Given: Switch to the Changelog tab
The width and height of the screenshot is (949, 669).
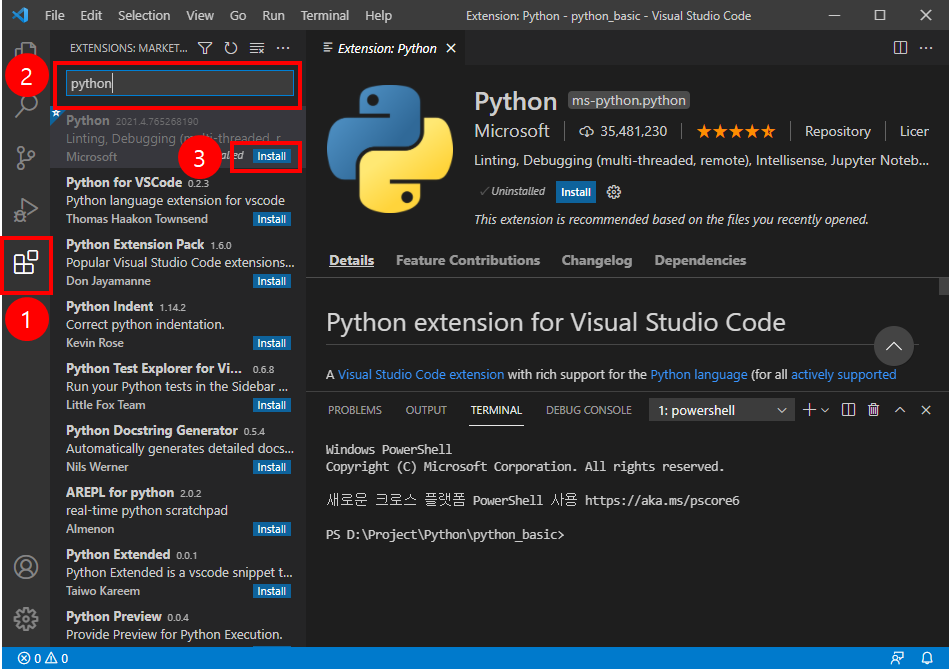Looking at the screenshot, I should 597,260.
